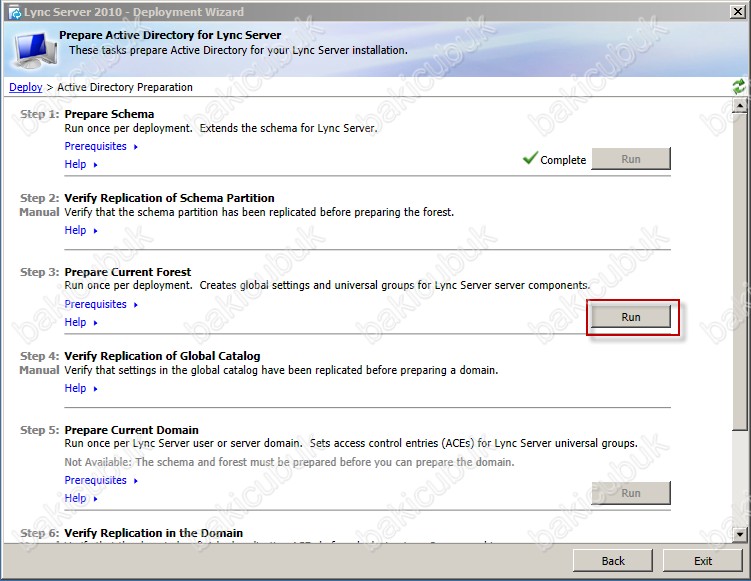Viewport: 751px width, 581px height.
Task: Select the 'Verify Replication in the Domain' title
Action: 154,533
